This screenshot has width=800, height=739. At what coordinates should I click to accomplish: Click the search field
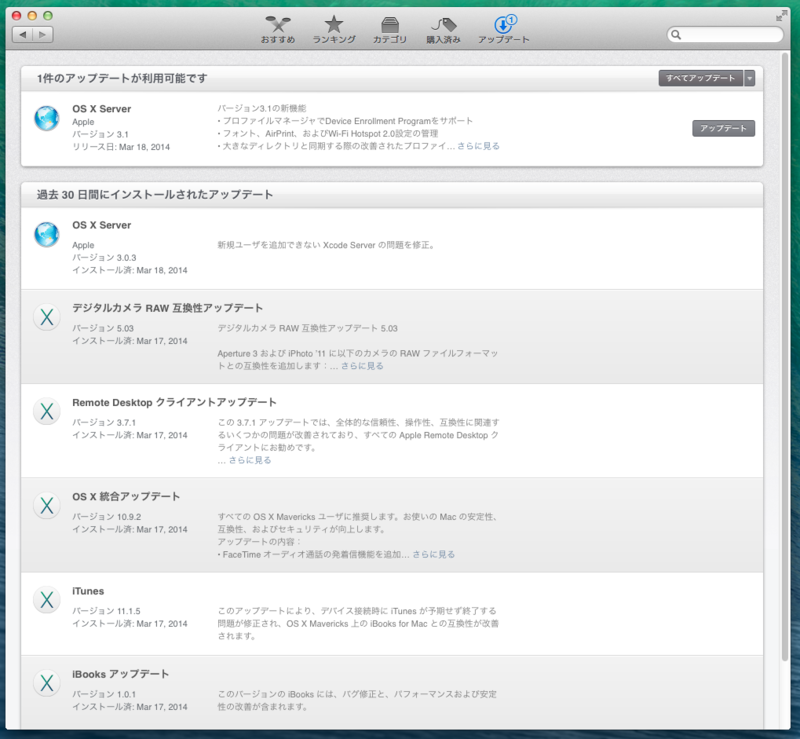(725, 35)
